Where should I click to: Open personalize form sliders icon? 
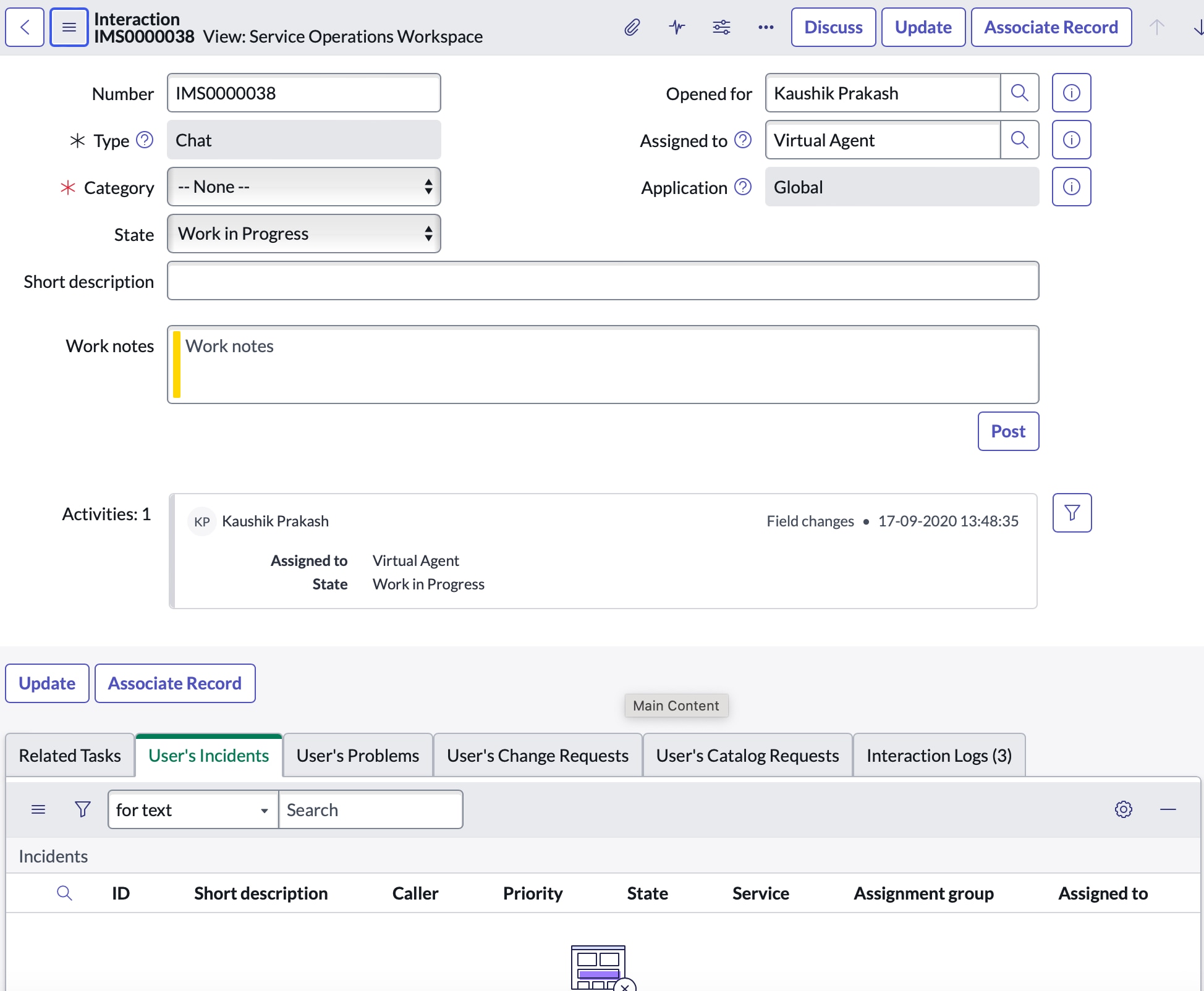point(721,27)
